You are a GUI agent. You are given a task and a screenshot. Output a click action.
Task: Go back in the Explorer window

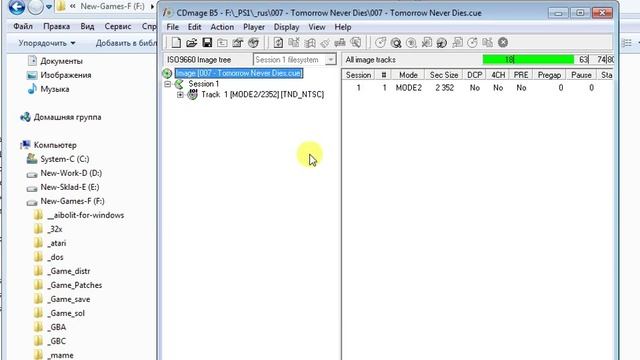pos(17,7)
